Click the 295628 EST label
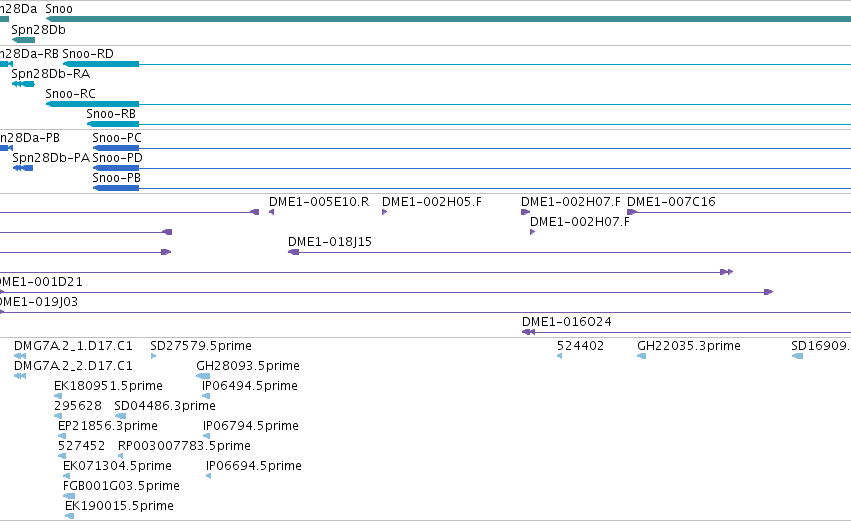The image size is (851, 521). click(x=78, y=406)
